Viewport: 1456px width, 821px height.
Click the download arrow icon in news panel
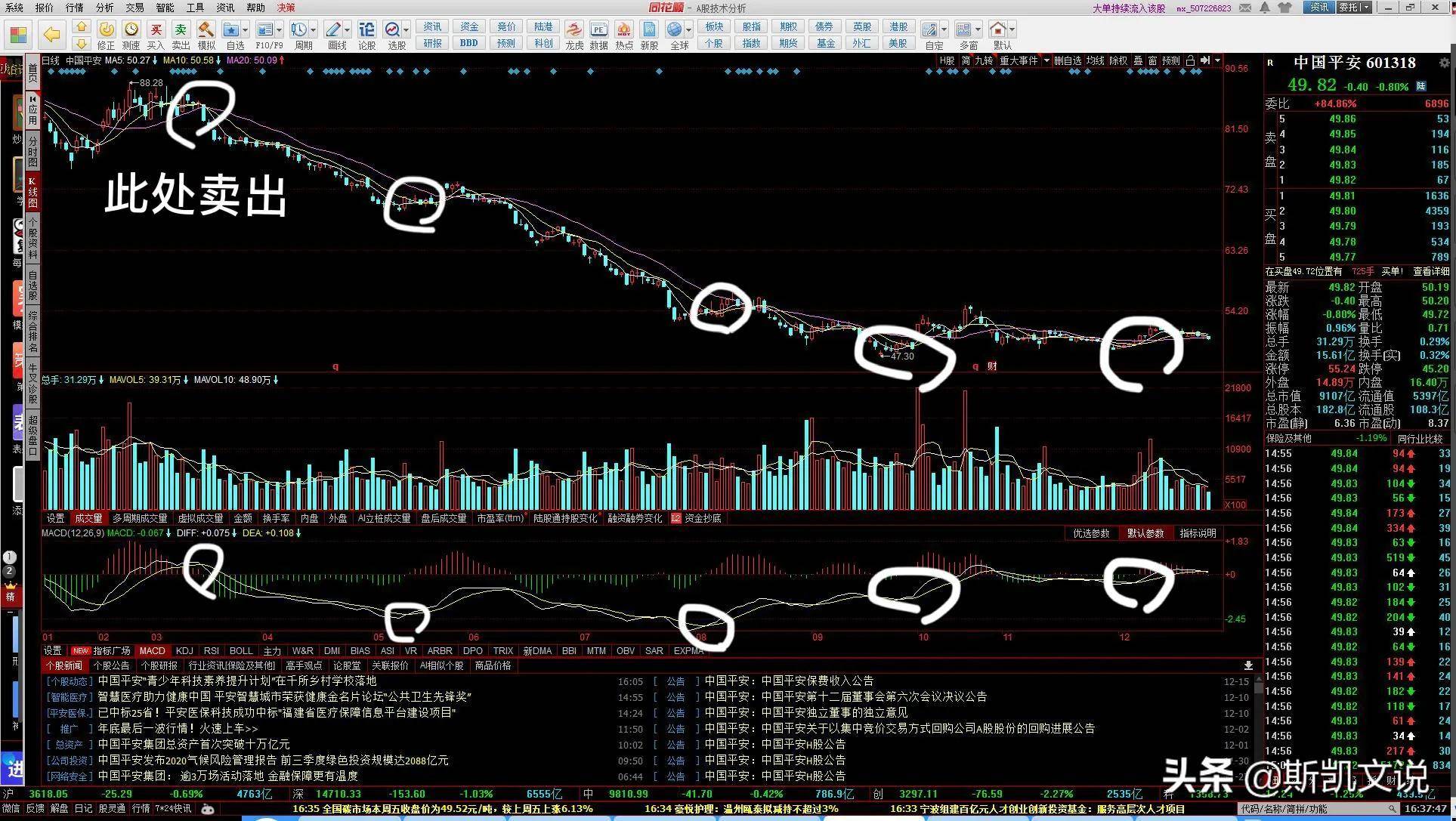(1248, 665)
